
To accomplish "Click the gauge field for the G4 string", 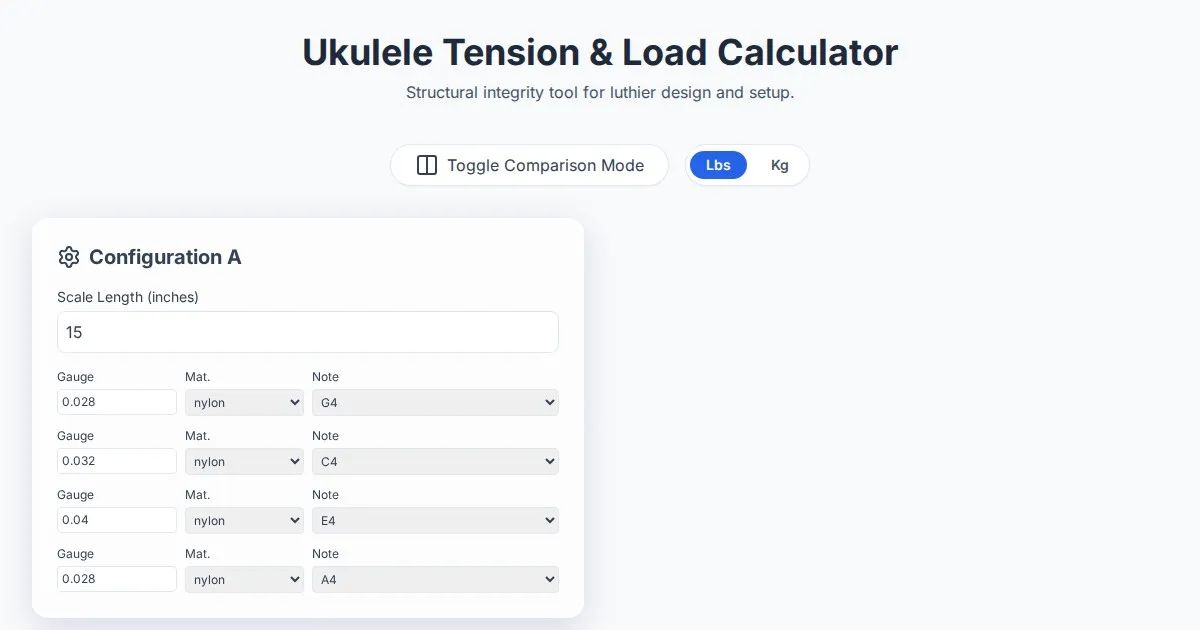I will point(117,402).
